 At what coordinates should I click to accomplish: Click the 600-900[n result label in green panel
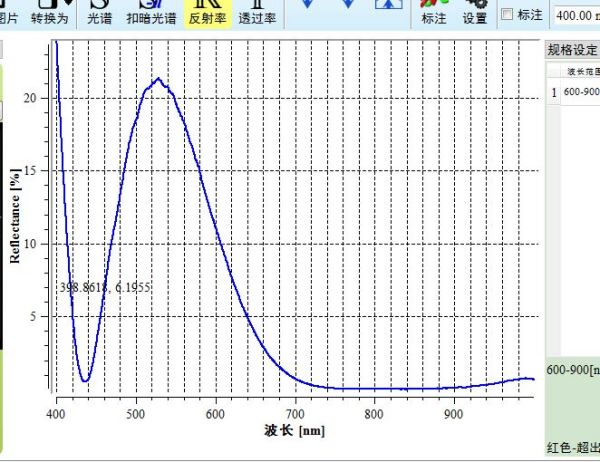click(573, 370)
